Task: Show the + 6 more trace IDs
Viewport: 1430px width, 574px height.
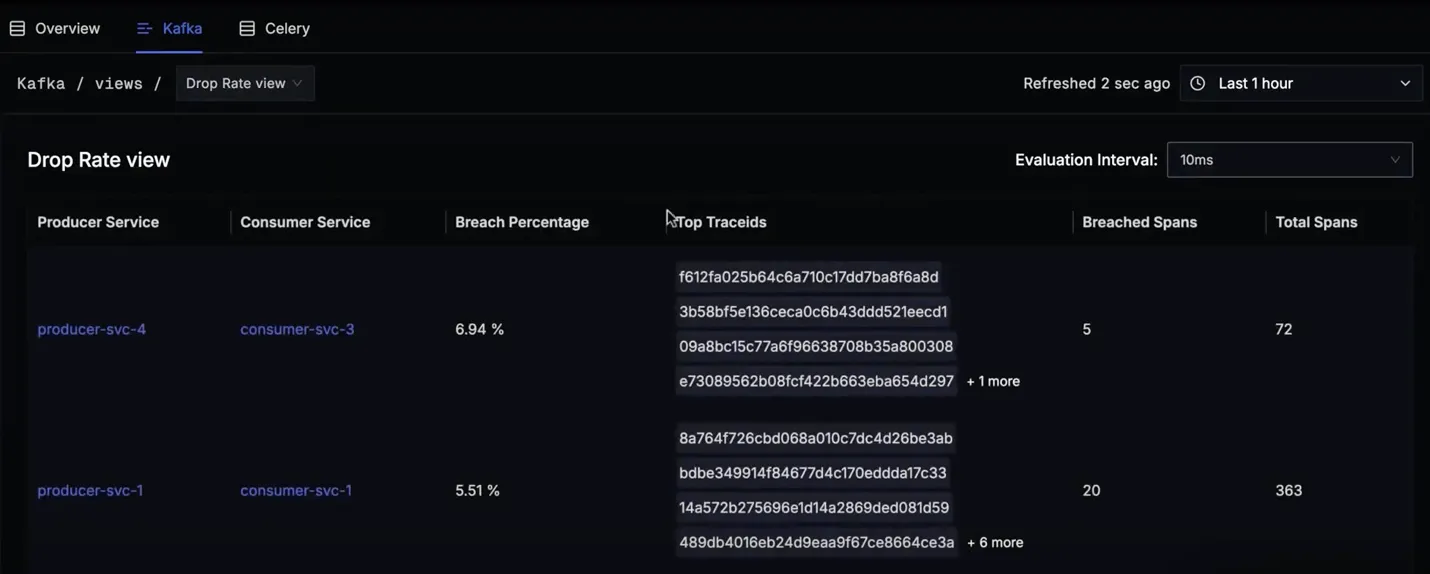Action: [x=995, y=542]
